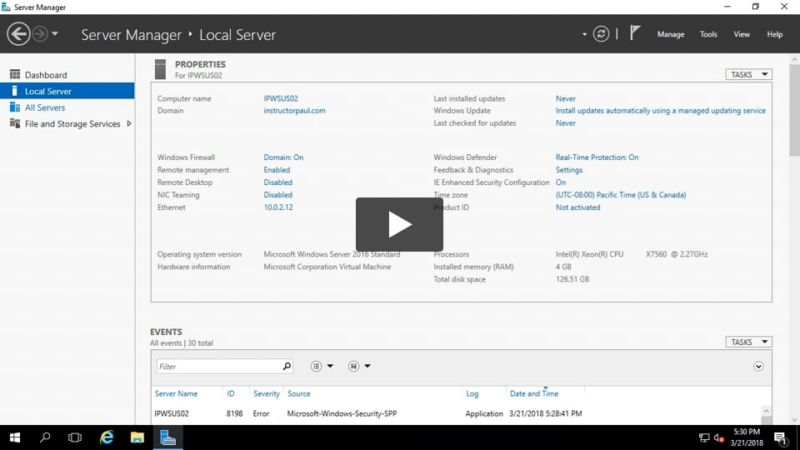Open File Explorer from the taskbar
This screenshot has height=450, width=800.
137,438
